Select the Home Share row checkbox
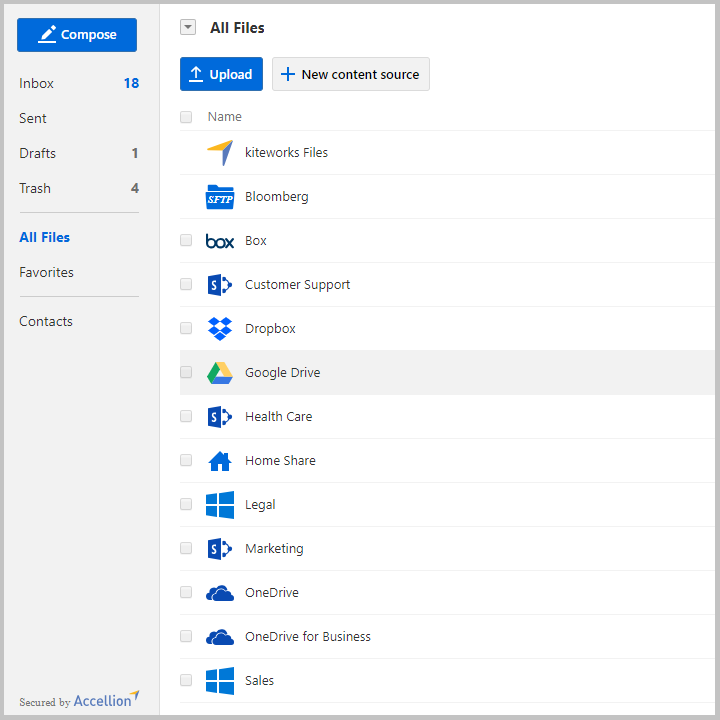This screenshot has height=720, width=720. click(186, 460)
